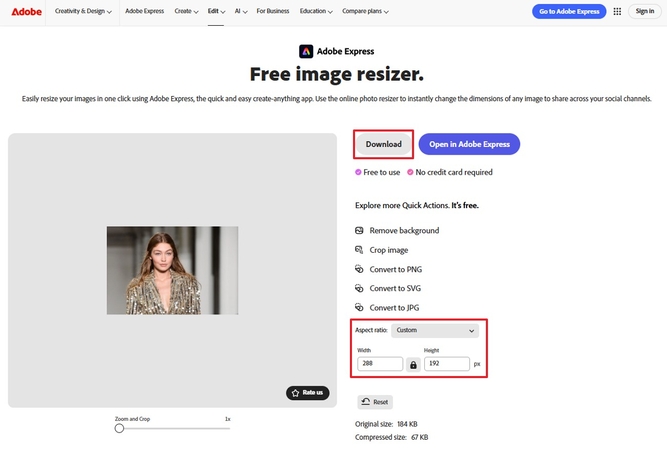Click the Crop image icon

pyautogui.click(x=359, y=250)
